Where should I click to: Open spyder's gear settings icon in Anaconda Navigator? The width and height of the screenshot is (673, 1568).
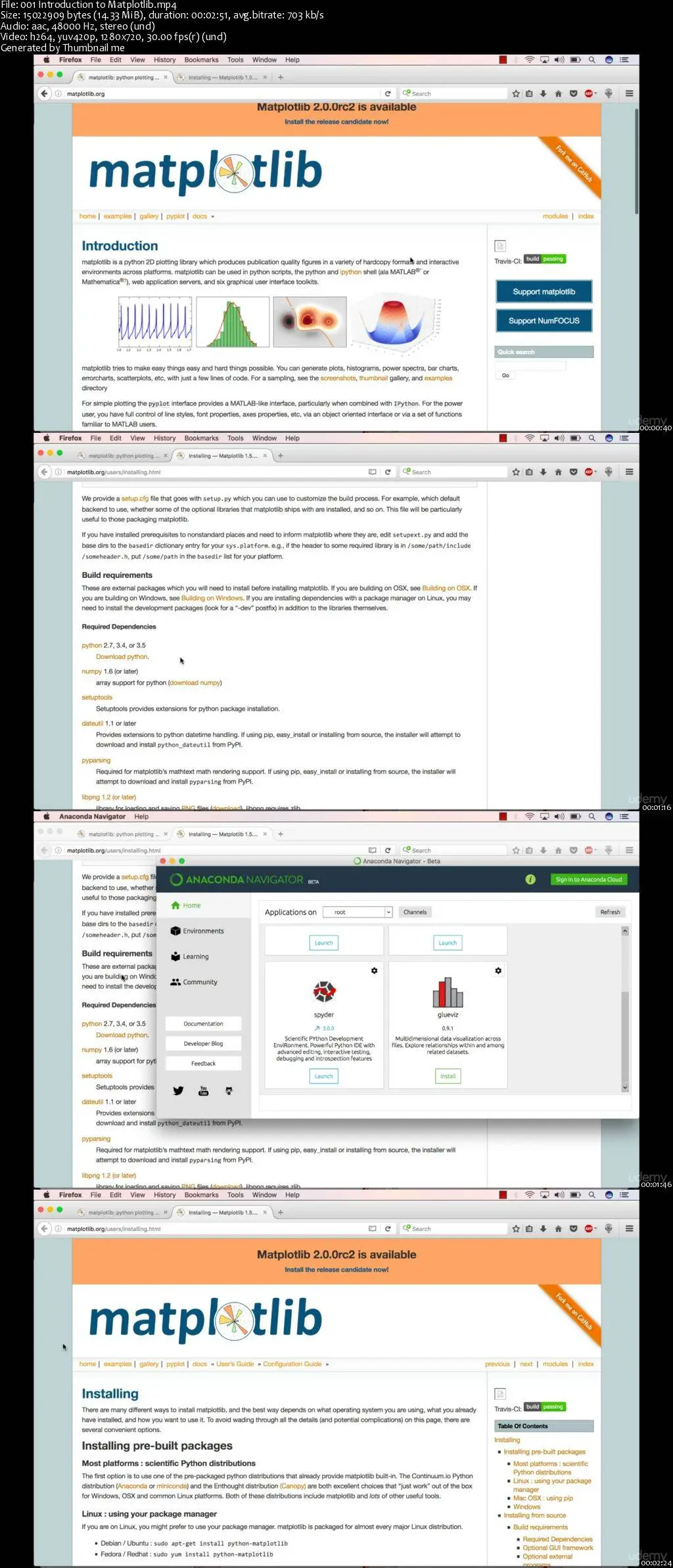click(x=374, y=970)
